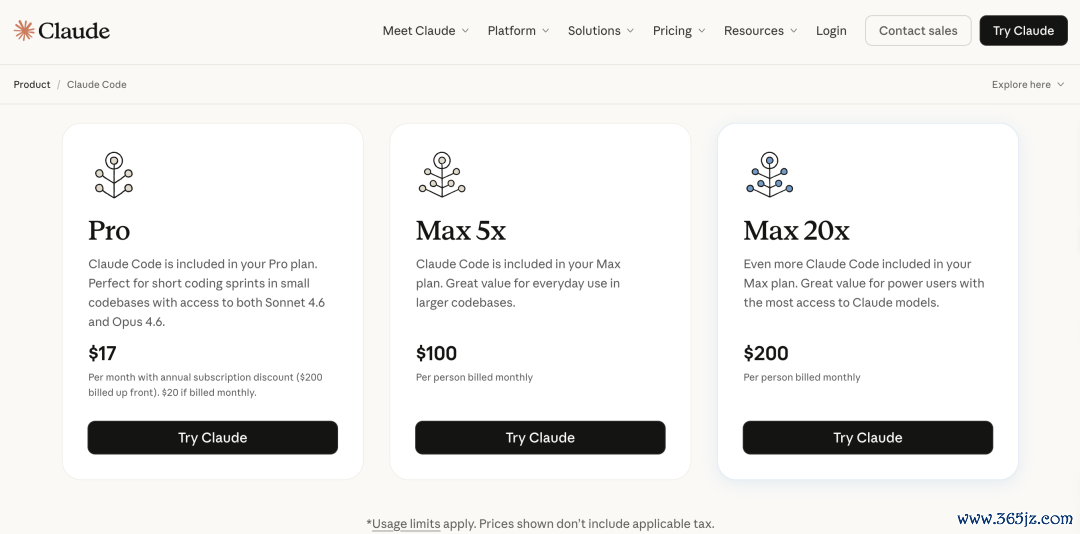1080x534 pixels.
Task: Expand the Solutions navigation menu
Action: point(601,30)
